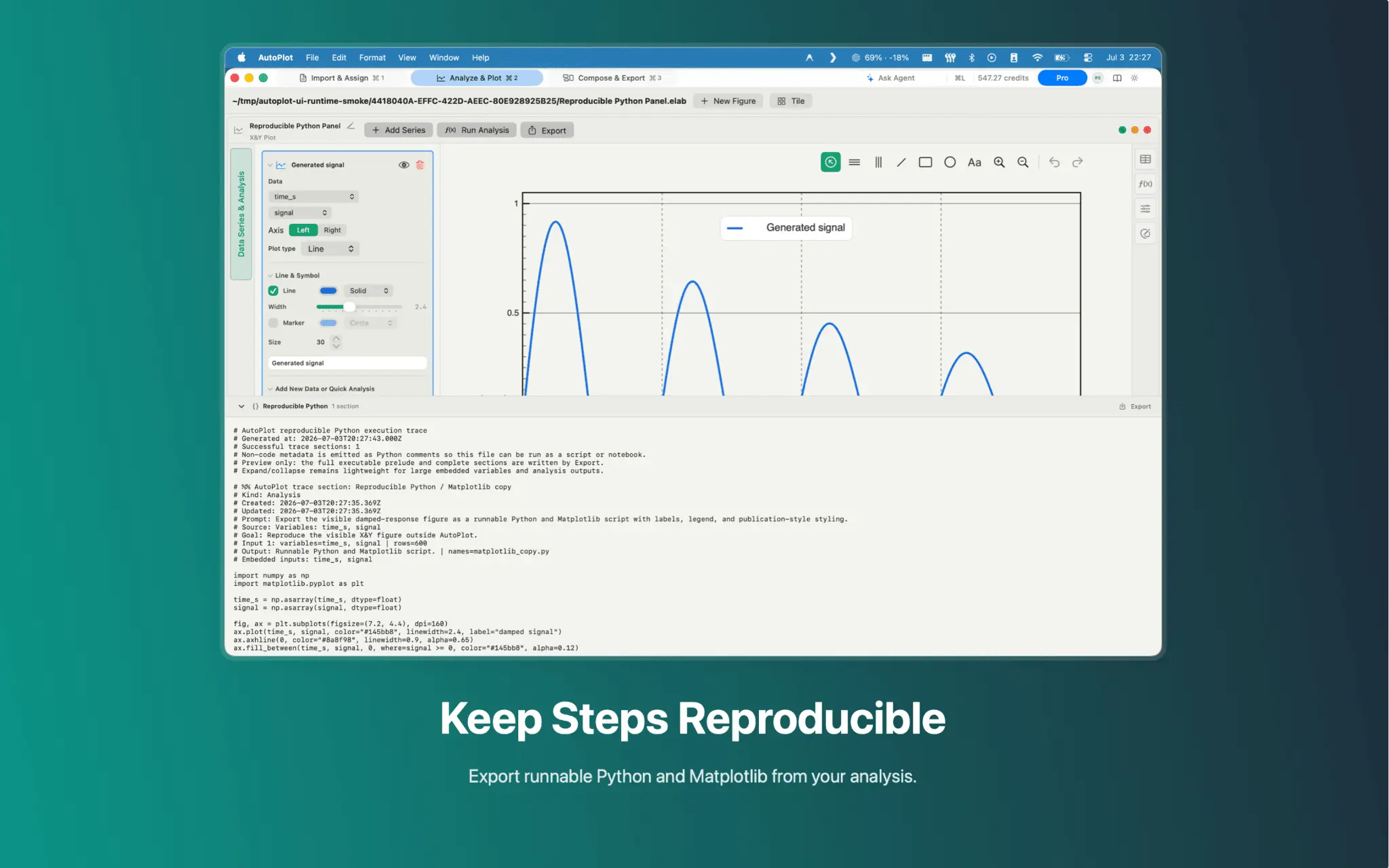Open the signal data dropdown

[x=300, y=213]
